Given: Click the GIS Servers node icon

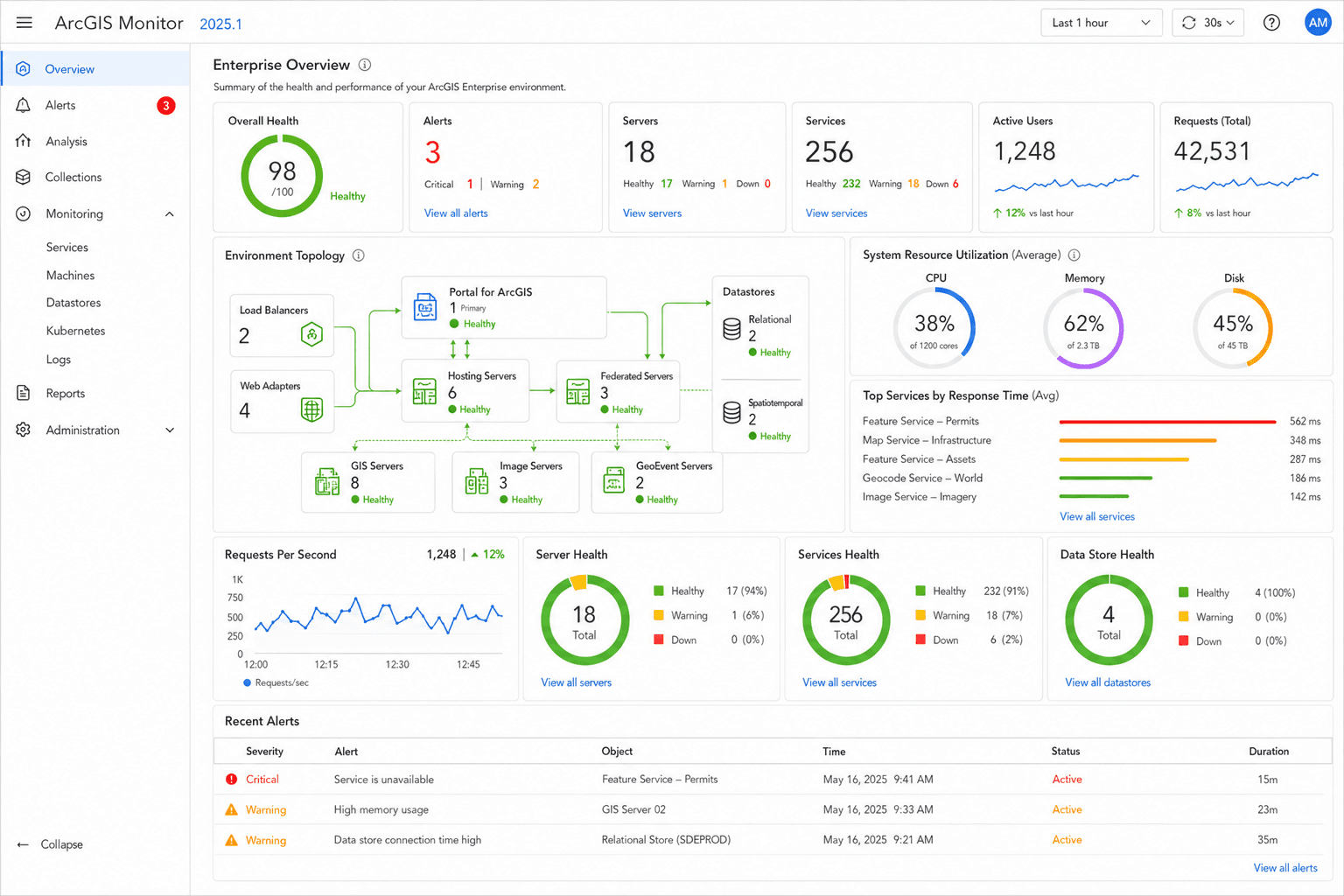Looking at the screenshot, I should 327,482.
